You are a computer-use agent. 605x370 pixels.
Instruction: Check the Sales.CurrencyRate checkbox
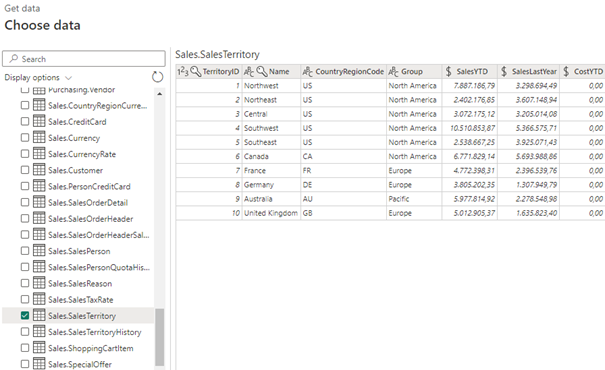(25, 154)
